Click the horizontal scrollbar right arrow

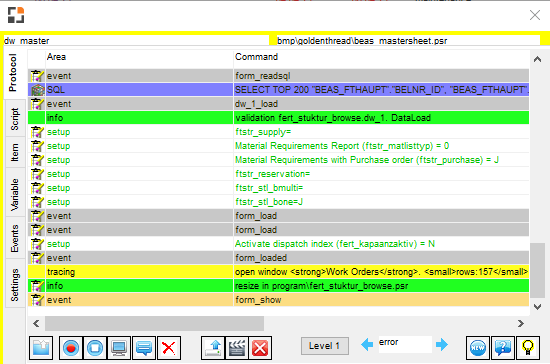pyautogui.click(x=521, y=323)
